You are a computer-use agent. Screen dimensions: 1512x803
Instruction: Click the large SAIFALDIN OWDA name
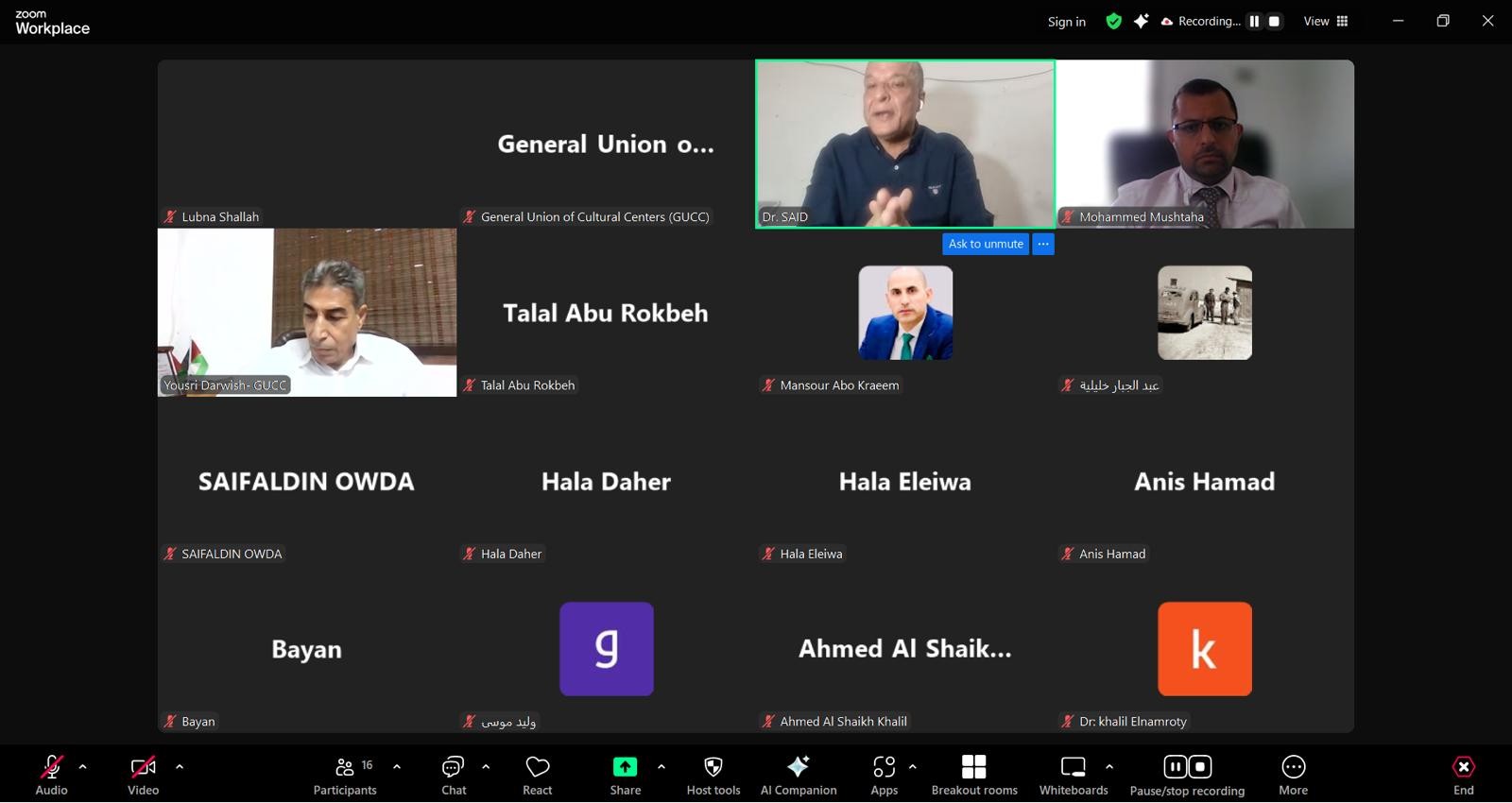click(x=306, y=482)
